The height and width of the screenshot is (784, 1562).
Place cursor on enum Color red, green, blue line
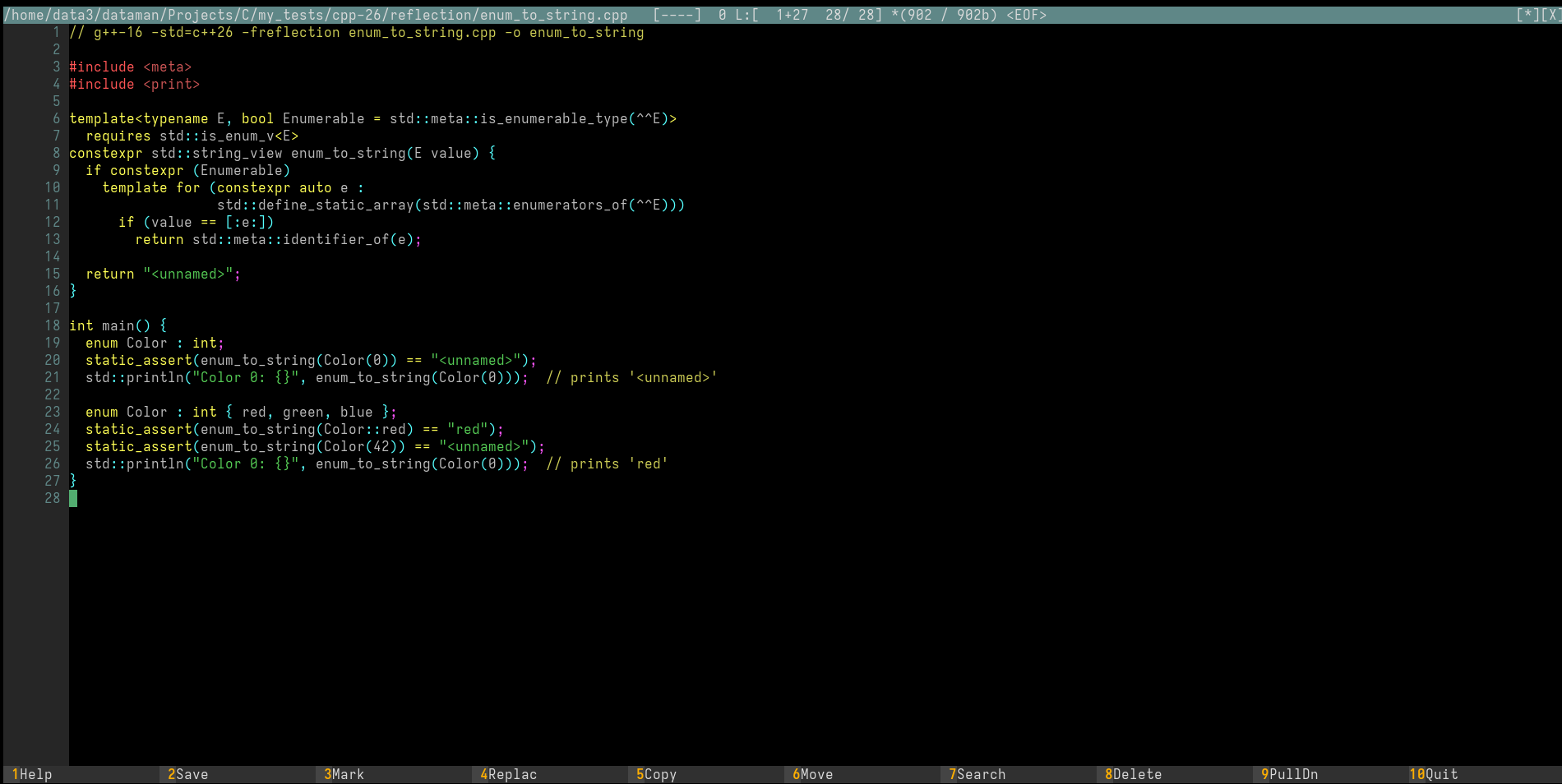pos(241,412)
